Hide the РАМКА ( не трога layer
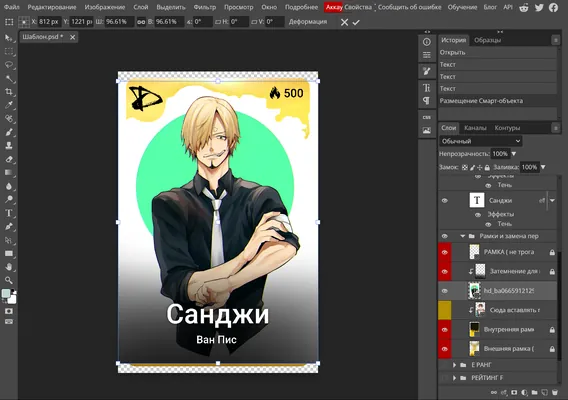568x400 pixels. (444, 252)
